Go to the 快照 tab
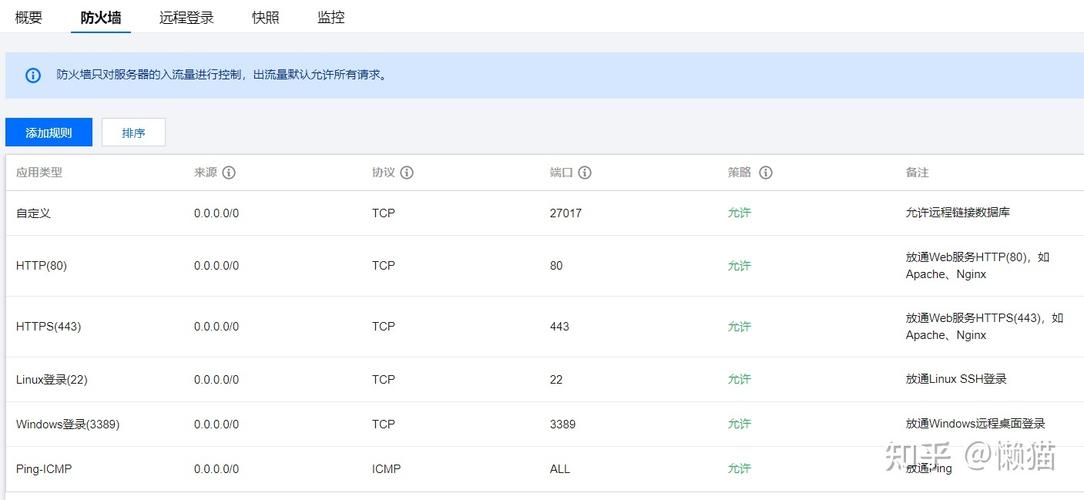Screen dimensions: 1084x500 click(x=266, y=18)
